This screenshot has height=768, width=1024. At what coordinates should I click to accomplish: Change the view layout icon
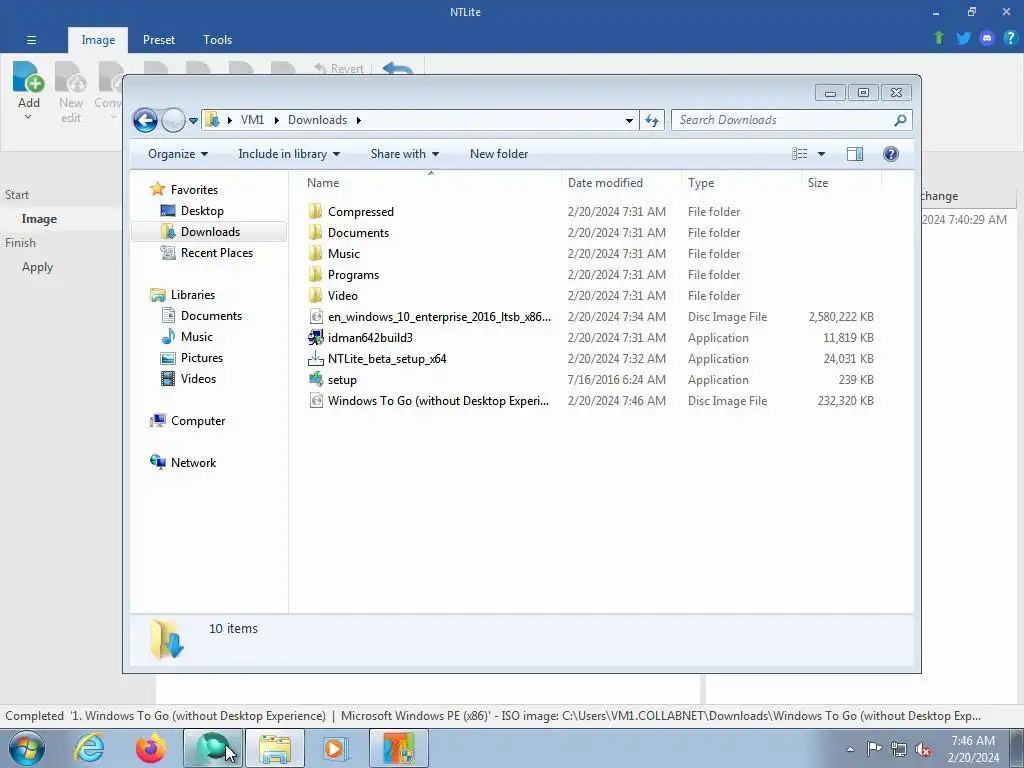pyautogui.click(x=799, y=153)
